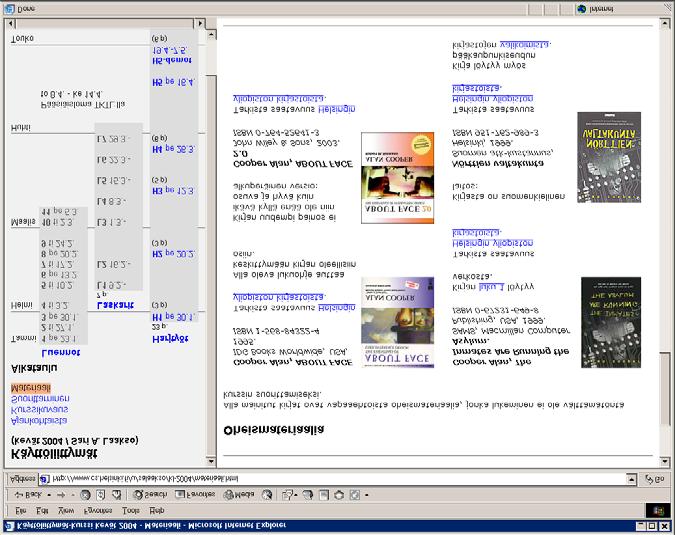
Task: Click the Oheismateriaalia page heading
Action: coord(274,430)
